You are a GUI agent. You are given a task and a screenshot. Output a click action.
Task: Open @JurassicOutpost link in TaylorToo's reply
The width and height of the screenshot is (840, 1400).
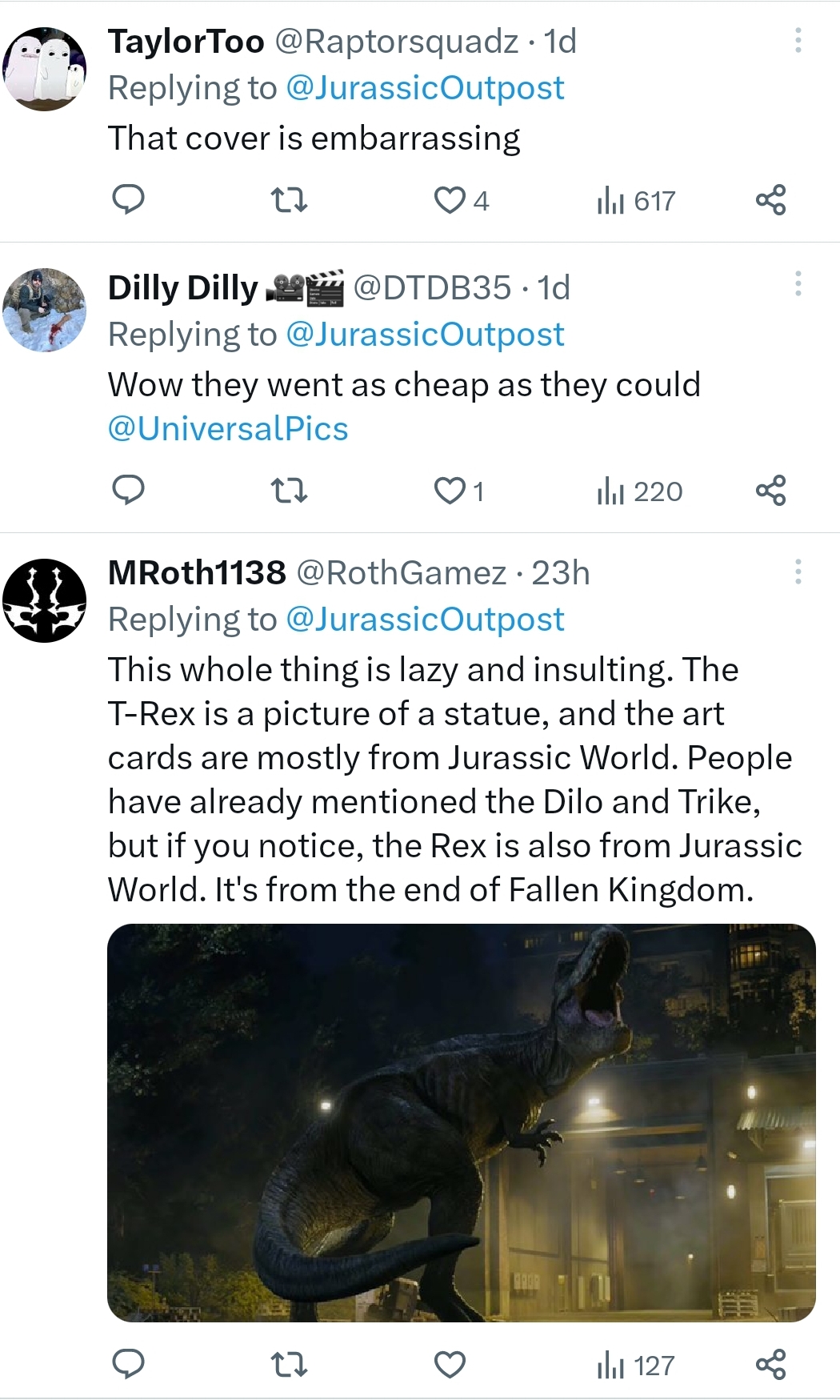pos(425,88)
